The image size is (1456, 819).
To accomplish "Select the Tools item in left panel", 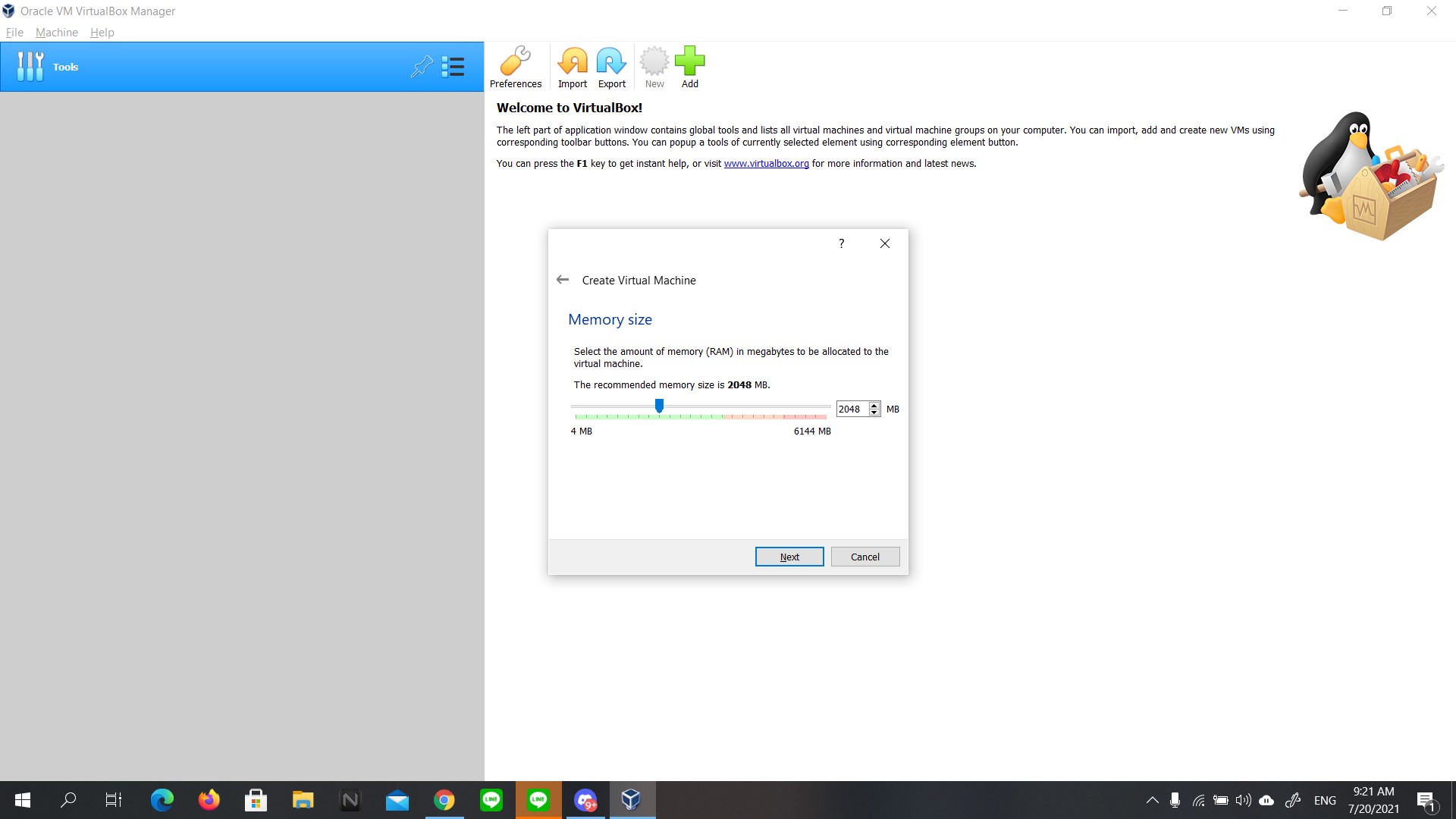I will click(x=242, y=67).
